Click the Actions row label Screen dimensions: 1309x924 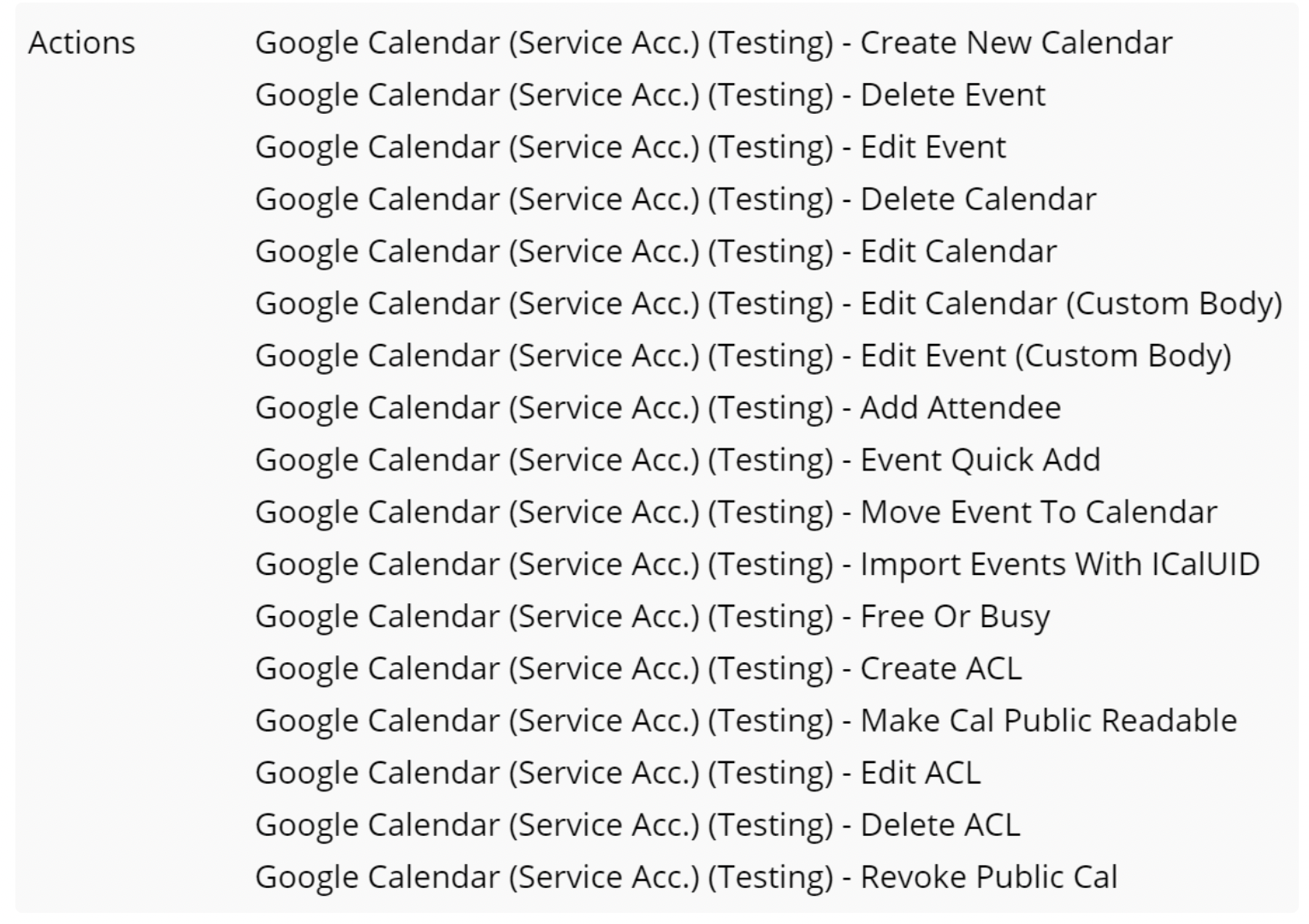82,43
